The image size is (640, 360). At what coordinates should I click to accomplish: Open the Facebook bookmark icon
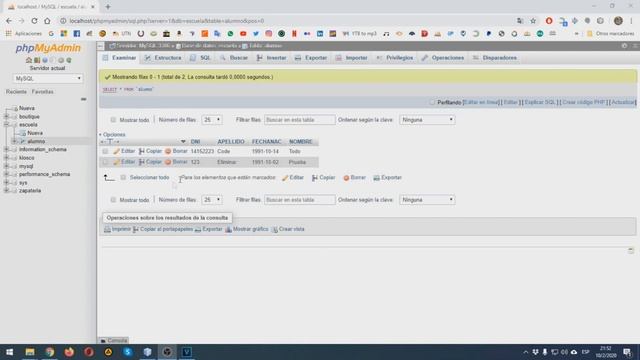tap(77, 33)
